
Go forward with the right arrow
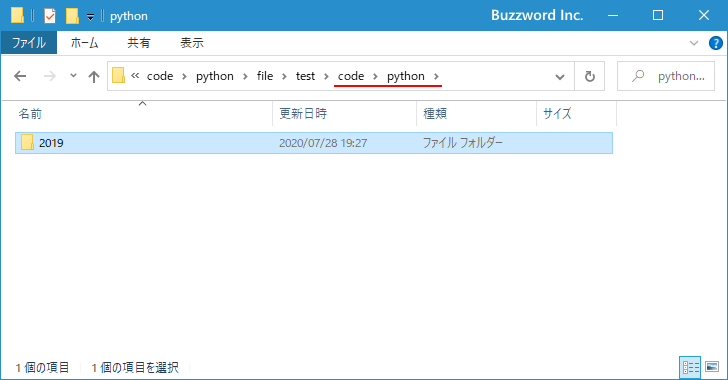click(49, 76)
